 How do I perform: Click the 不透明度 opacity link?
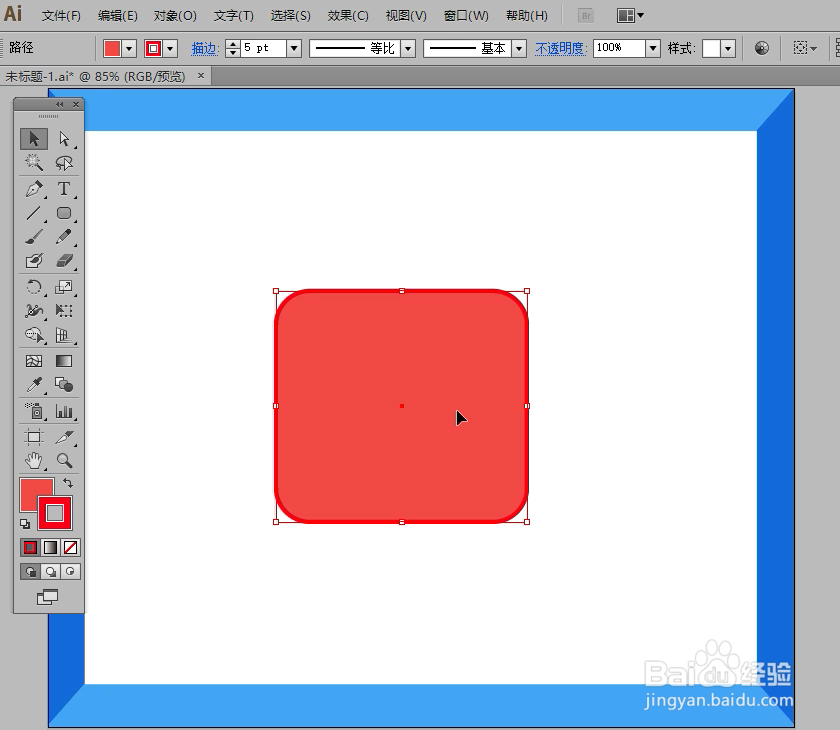point(560,49)
